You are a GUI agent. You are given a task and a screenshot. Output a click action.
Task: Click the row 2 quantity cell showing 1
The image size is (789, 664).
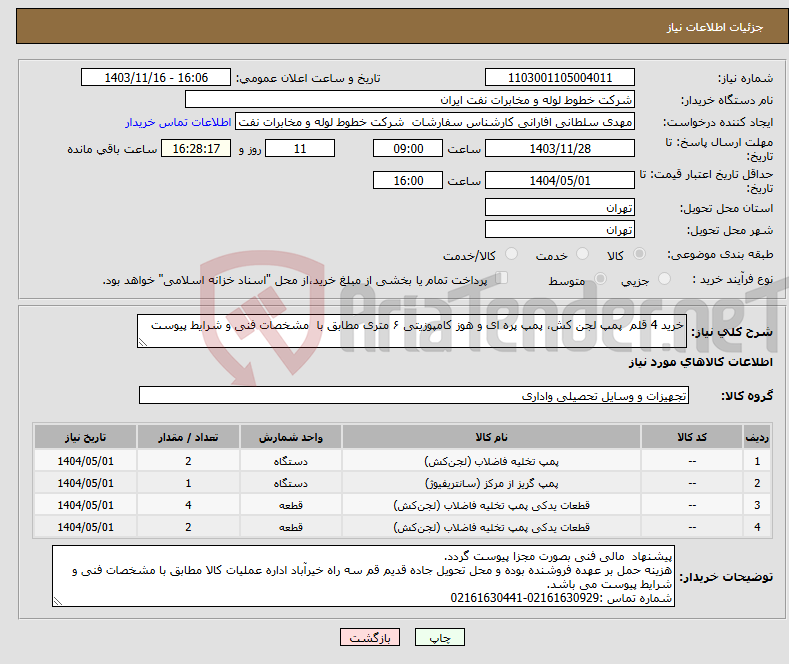[x=188, y=483]
